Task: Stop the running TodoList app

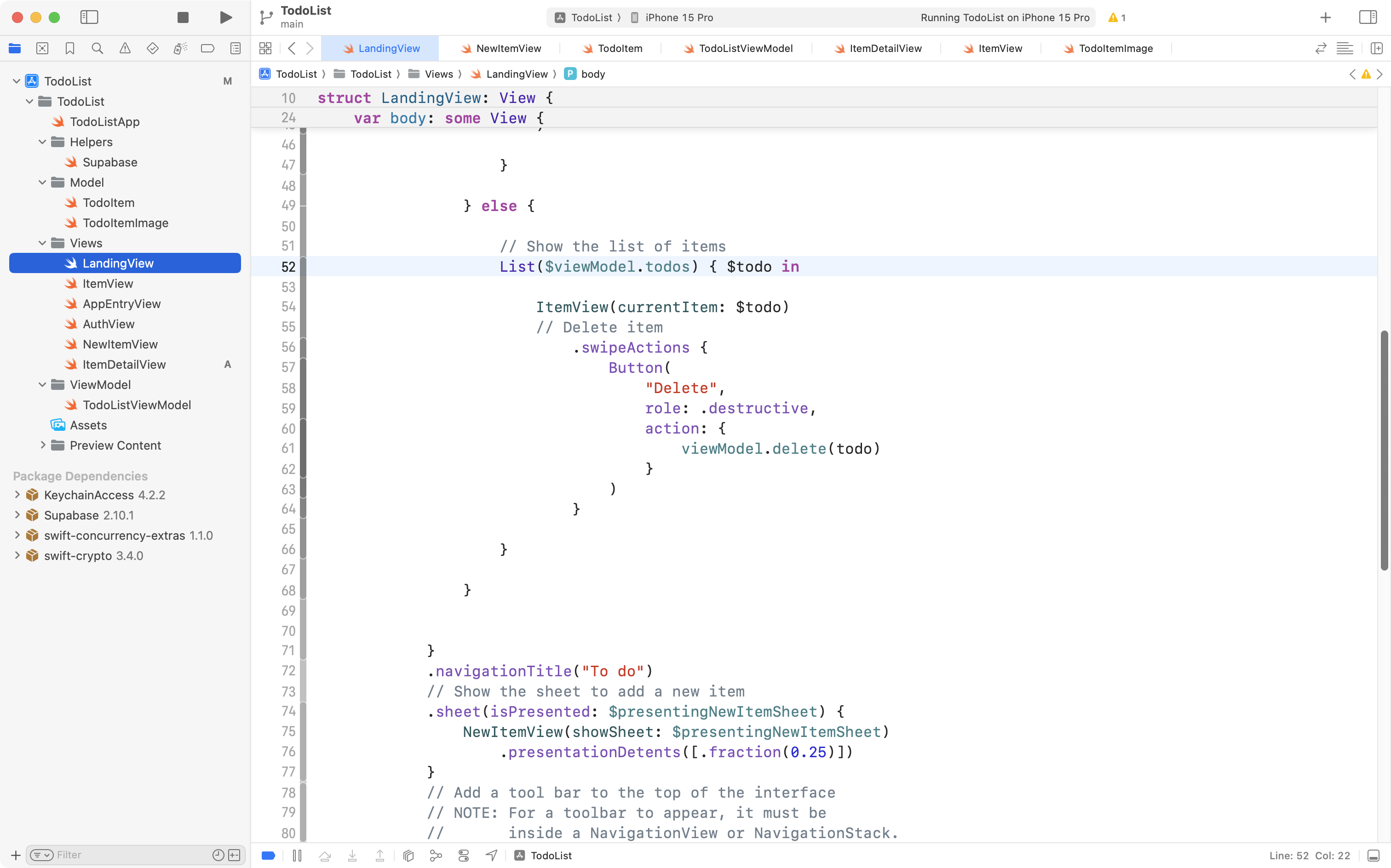Action: 183,17
